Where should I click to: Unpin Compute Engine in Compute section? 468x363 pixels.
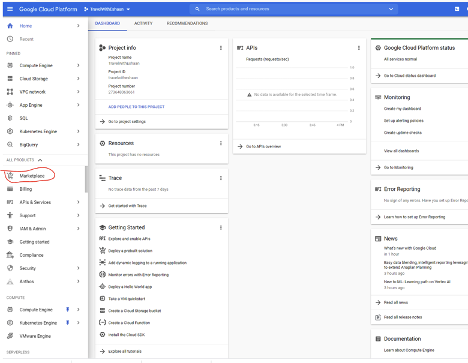(68, 310)
